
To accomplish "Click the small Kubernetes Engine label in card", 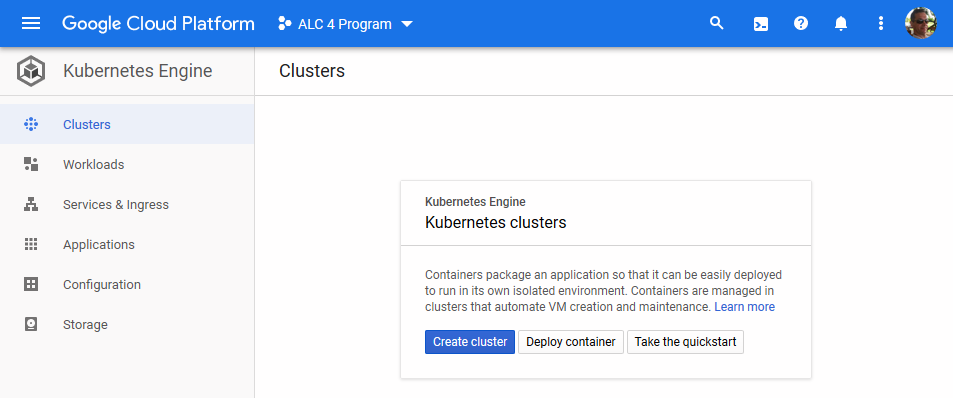I will (475, 202).
